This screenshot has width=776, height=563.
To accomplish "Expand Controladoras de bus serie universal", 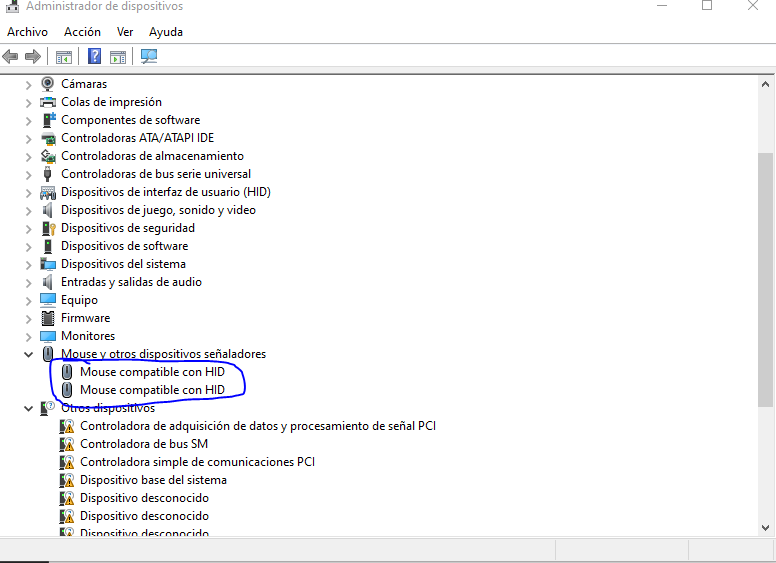I will [x=28, y=175].
